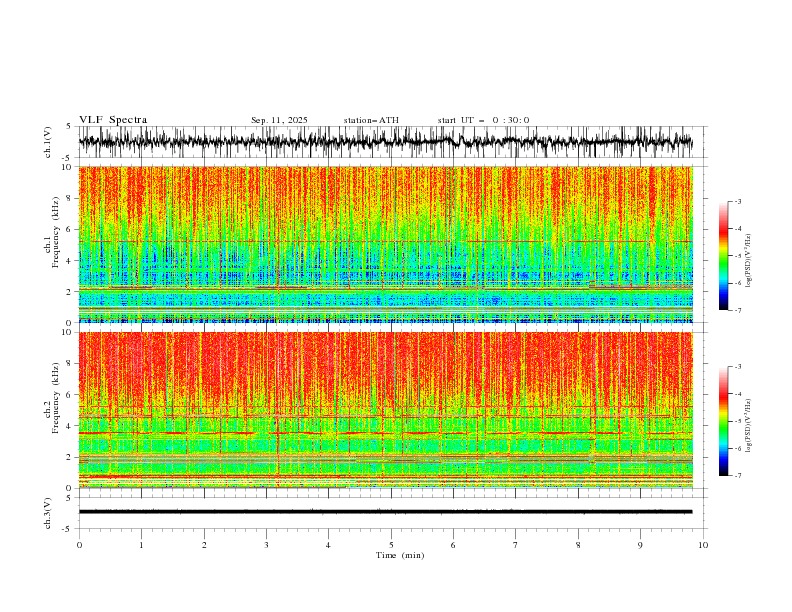792x612 pixels.
Task: Click the ch.2 spectrogram colorbar
Action: click(x=724, y=421)
